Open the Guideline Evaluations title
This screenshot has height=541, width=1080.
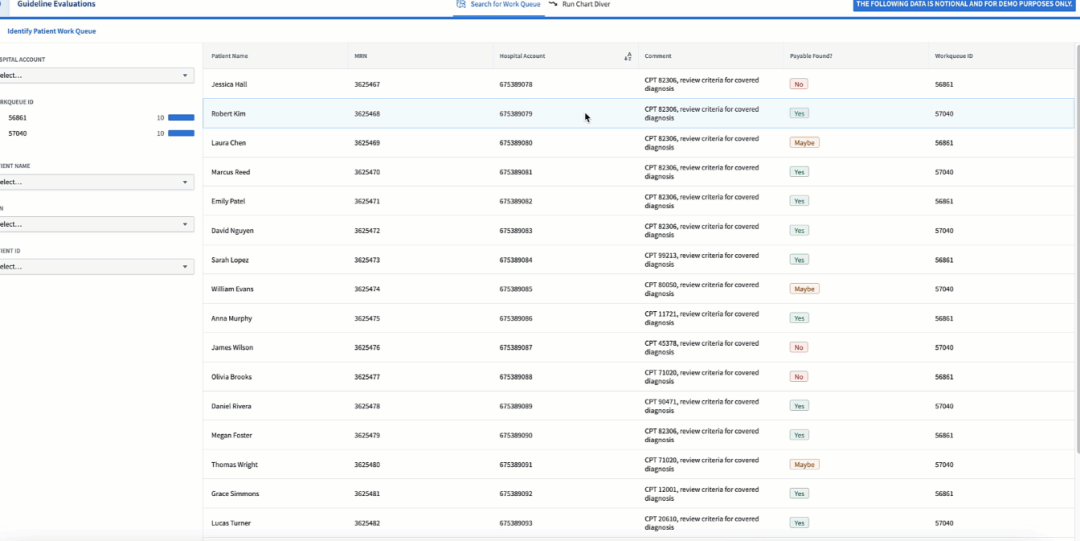coord(56,4)
